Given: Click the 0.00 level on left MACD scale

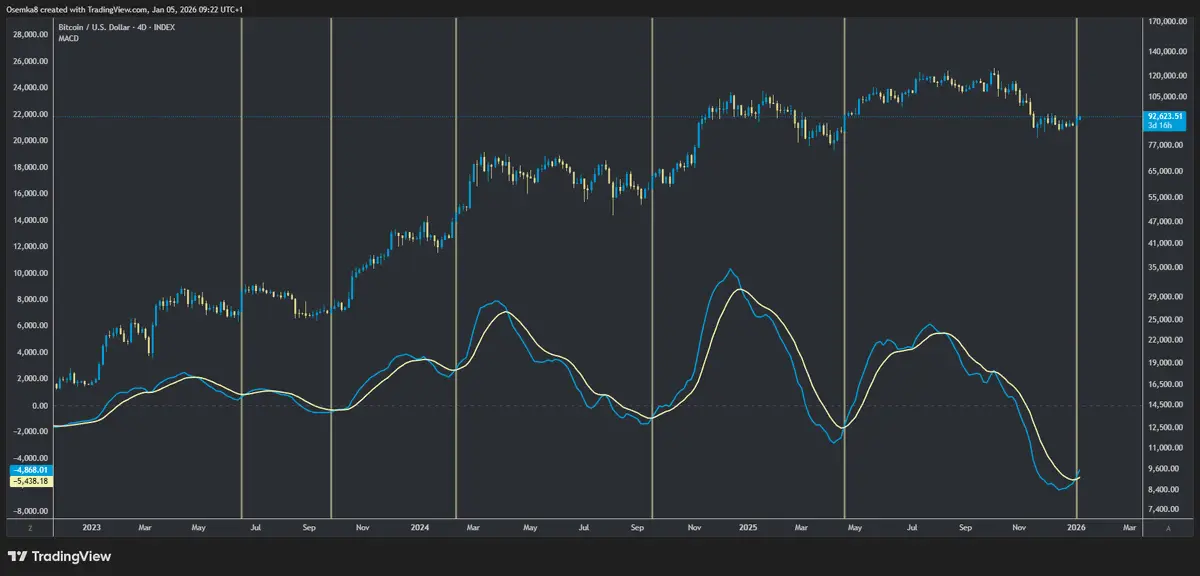Looking at the screenshot, I should click(x=40, y=405).
